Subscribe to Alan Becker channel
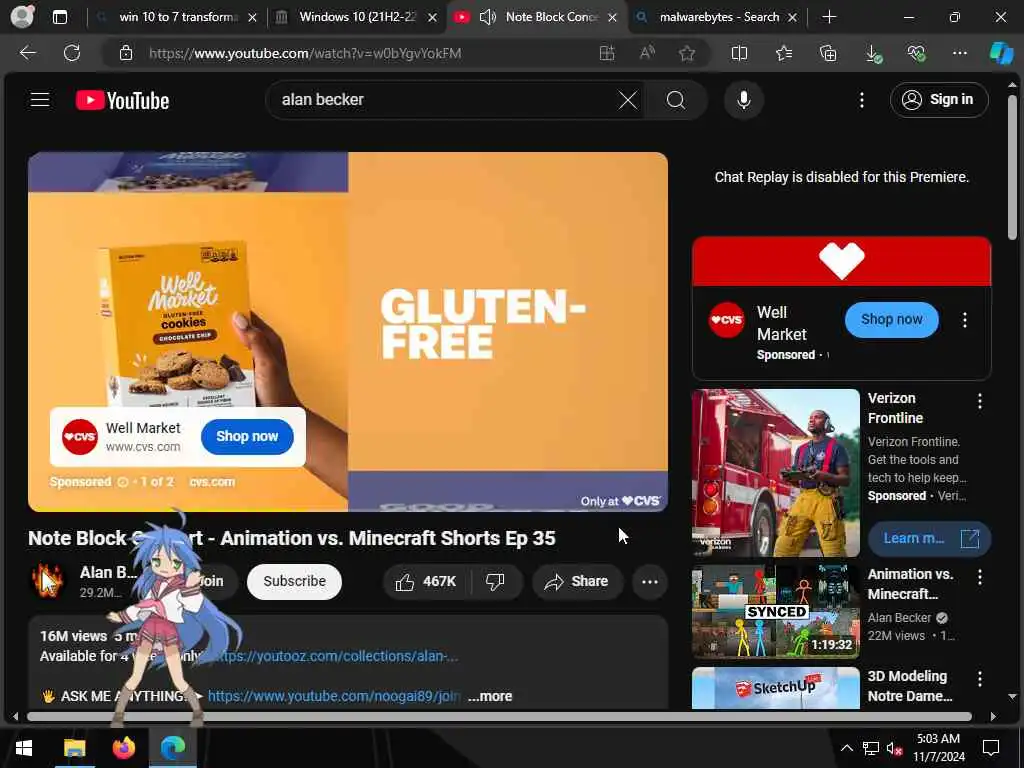 coord(294,581)
